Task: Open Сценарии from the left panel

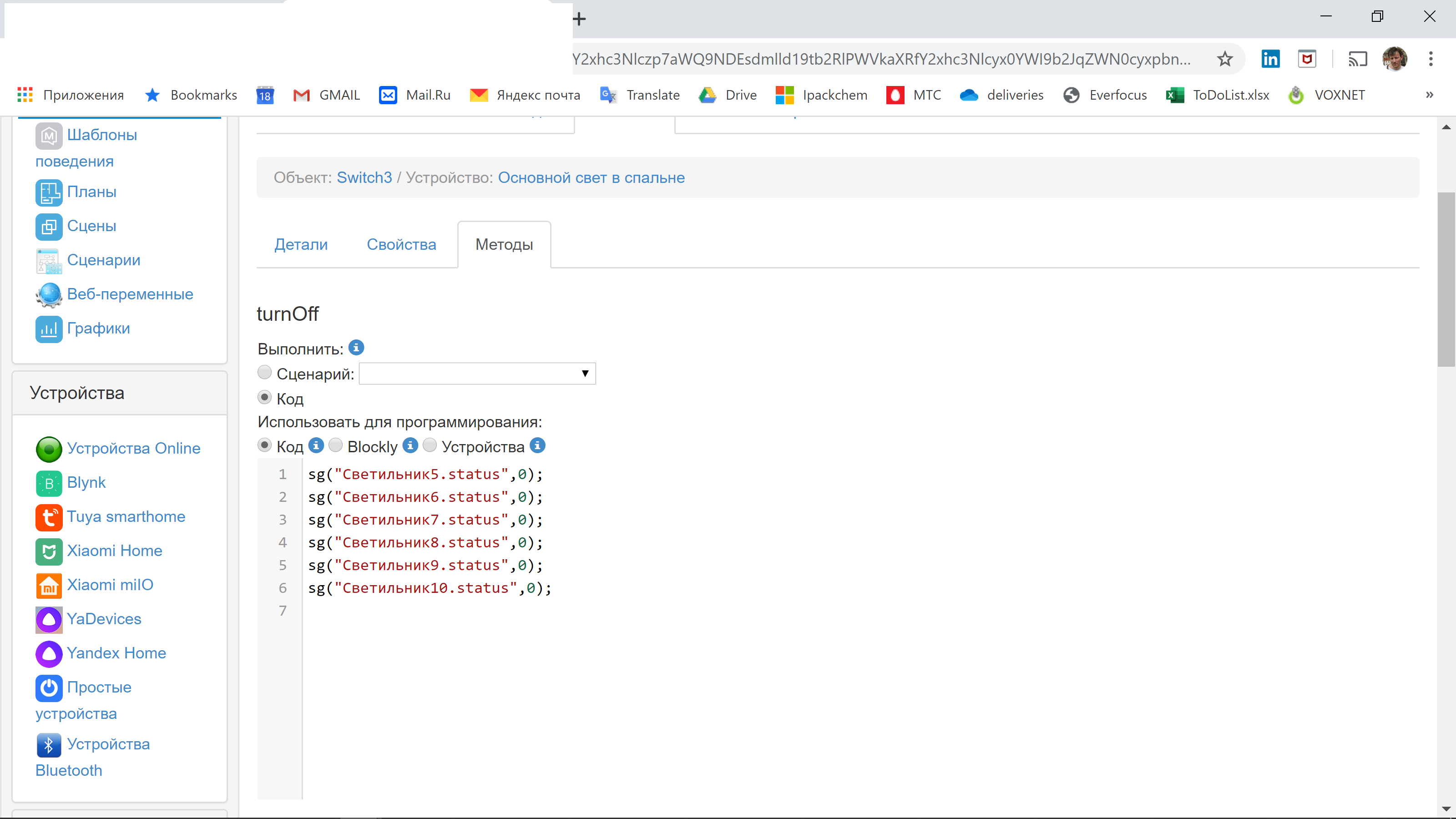Action: click(103, 260)
